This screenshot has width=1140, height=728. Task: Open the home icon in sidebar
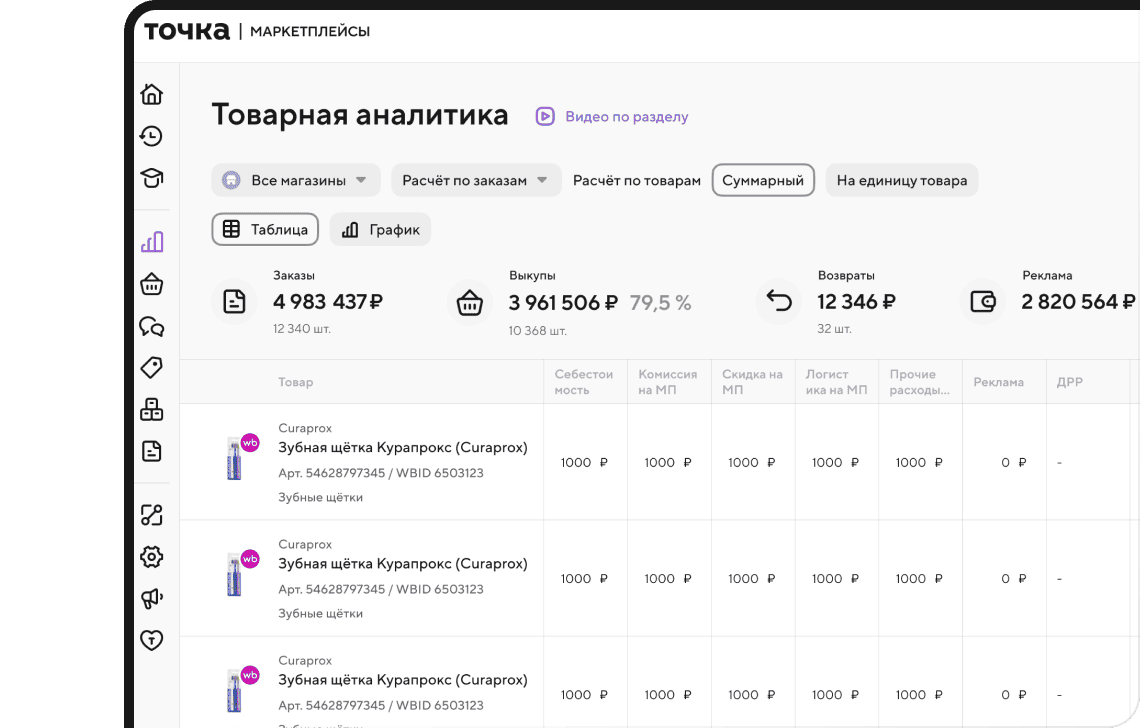click(151, 94)
